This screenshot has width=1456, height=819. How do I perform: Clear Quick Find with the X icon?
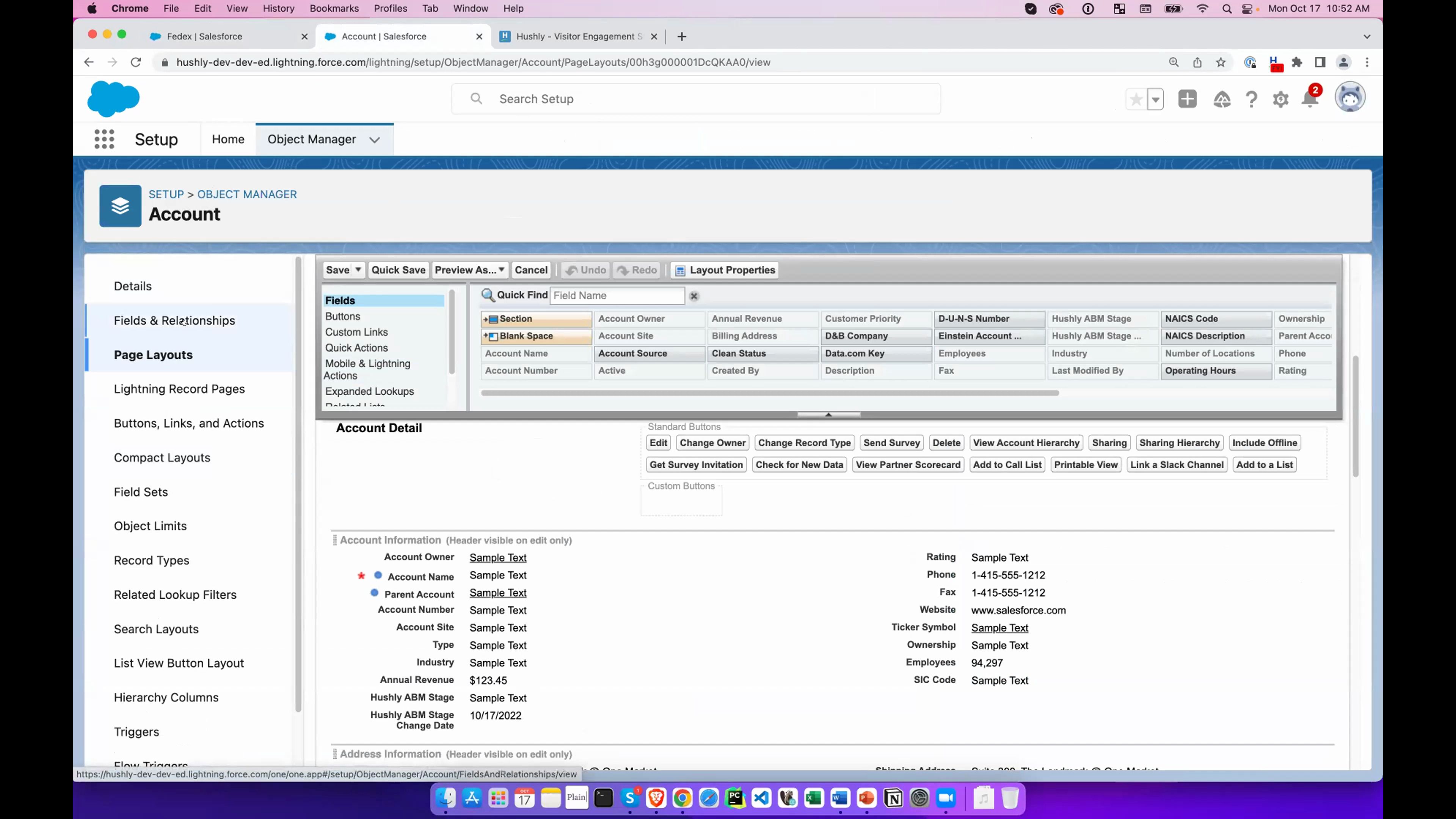click(x=694, y=296)
